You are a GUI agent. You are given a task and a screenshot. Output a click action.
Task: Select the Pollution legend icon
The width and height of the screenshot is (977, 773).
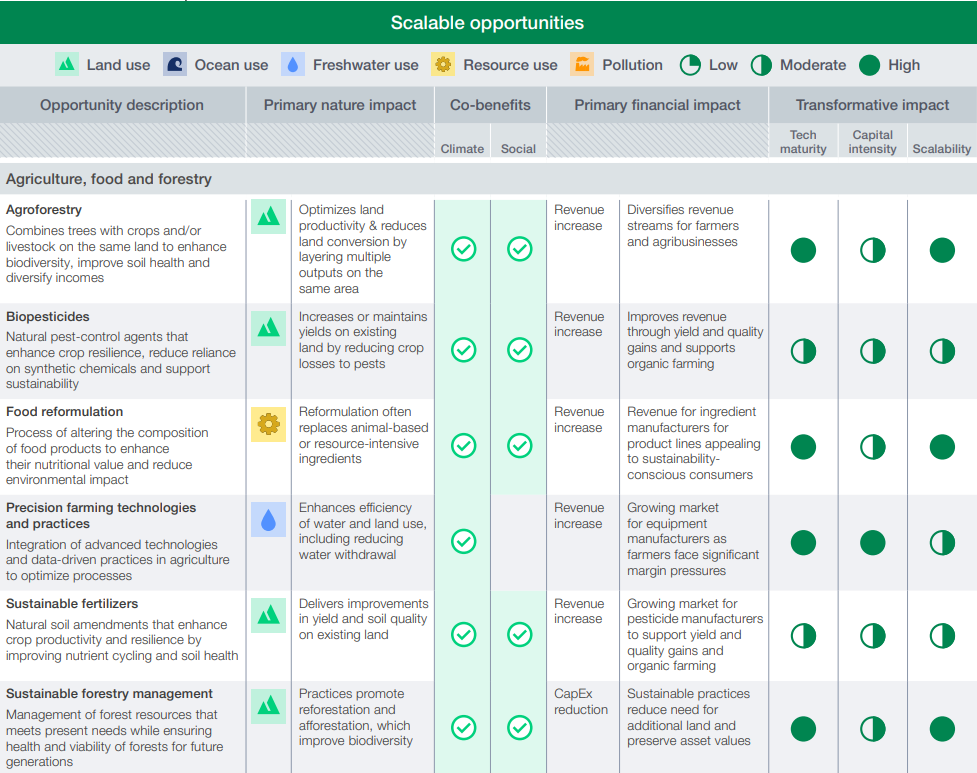coord(581,65)
